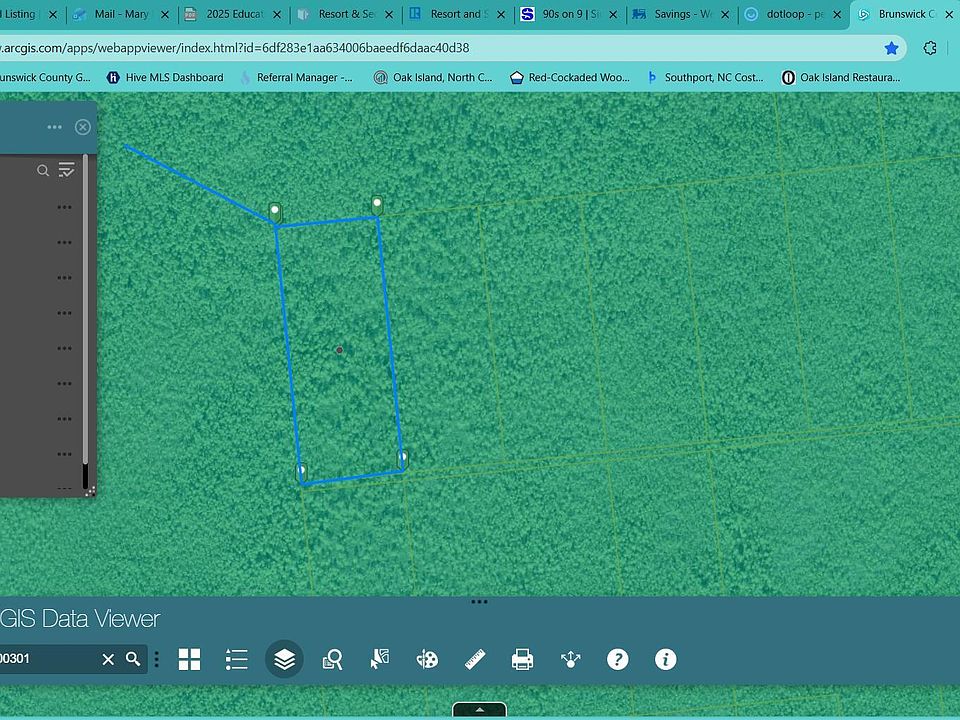Open the Share widget icon

coord(570,659)
